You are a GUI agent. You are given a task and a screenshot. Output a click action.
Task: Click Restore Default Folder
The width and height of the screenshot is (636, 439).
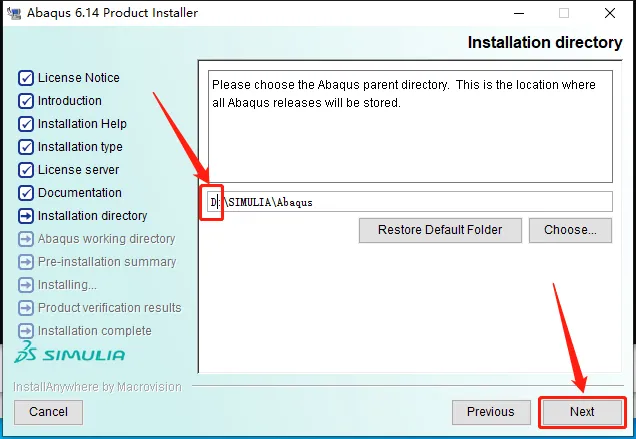(x=440, y=230)
